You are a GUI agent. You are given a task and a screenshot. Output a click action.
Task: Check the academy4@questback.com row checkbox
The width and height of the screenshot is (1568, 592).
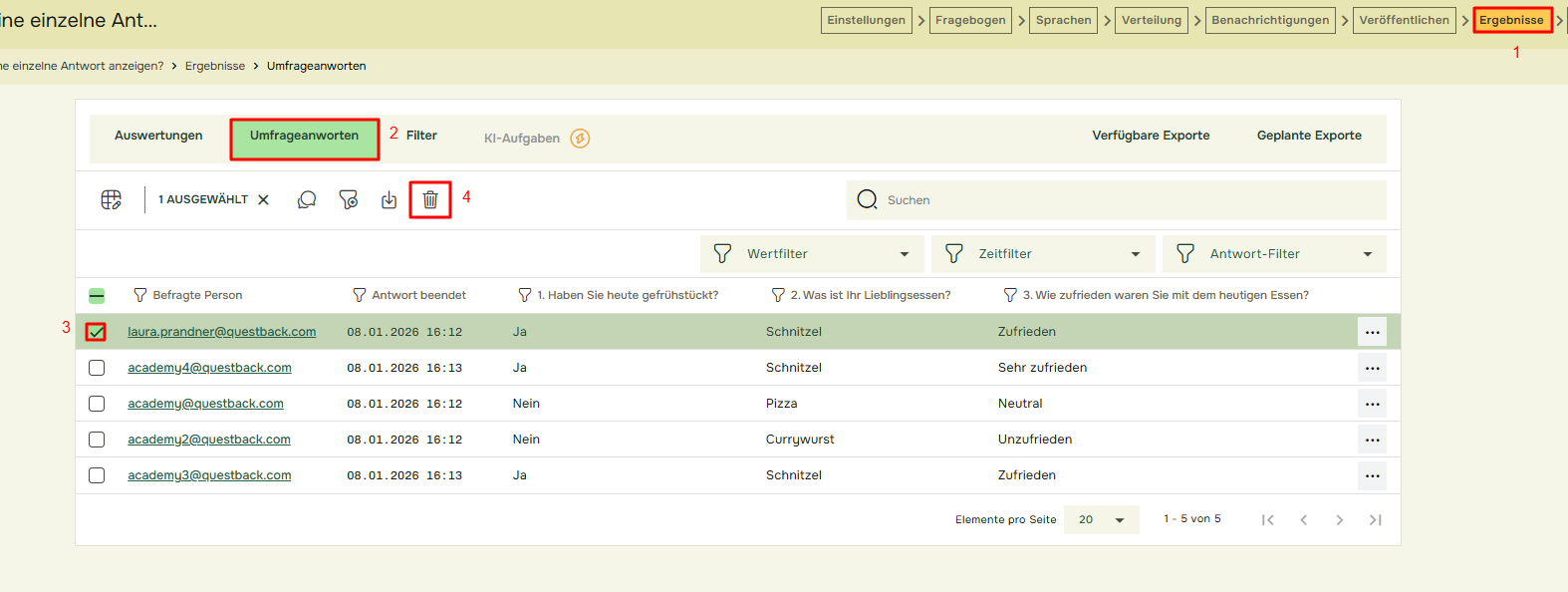[97, 368]
